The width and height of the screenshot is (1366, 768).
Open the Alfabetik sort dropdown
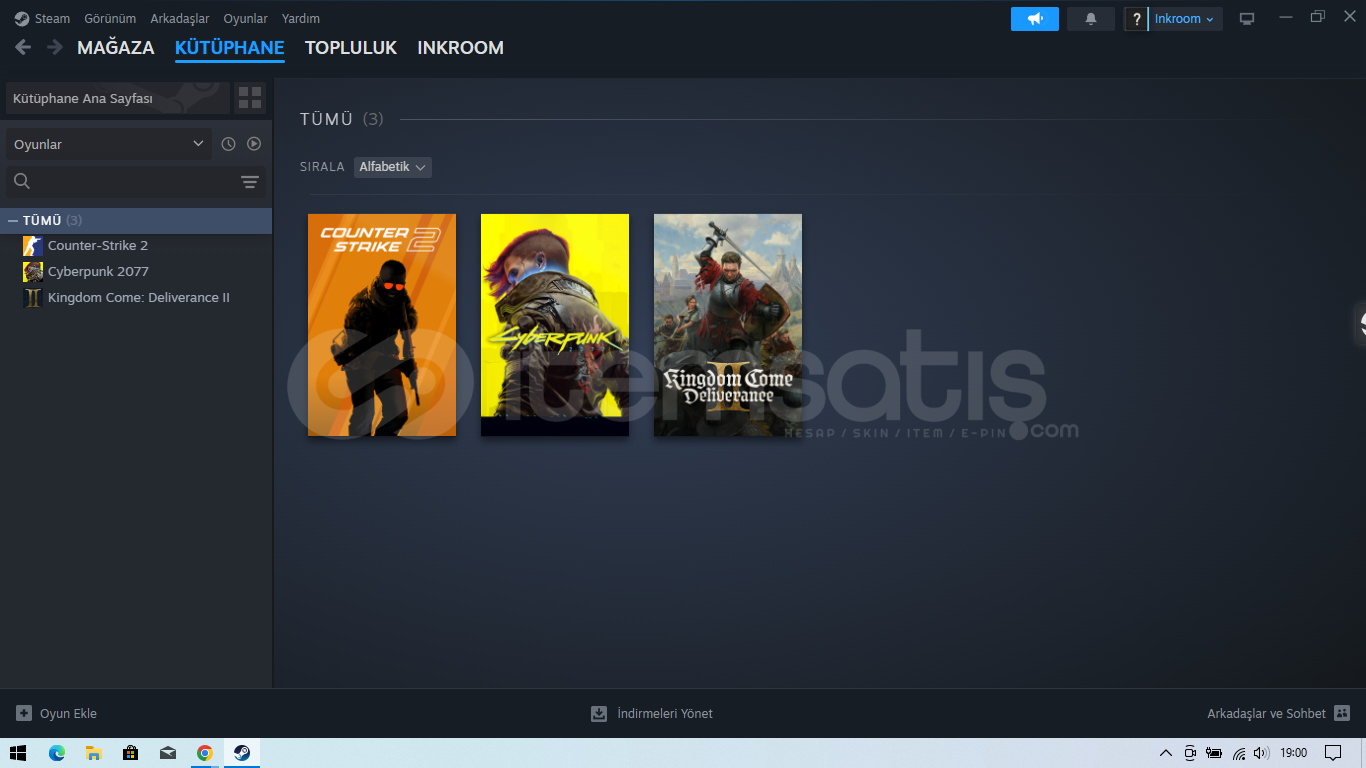(393, 167)
